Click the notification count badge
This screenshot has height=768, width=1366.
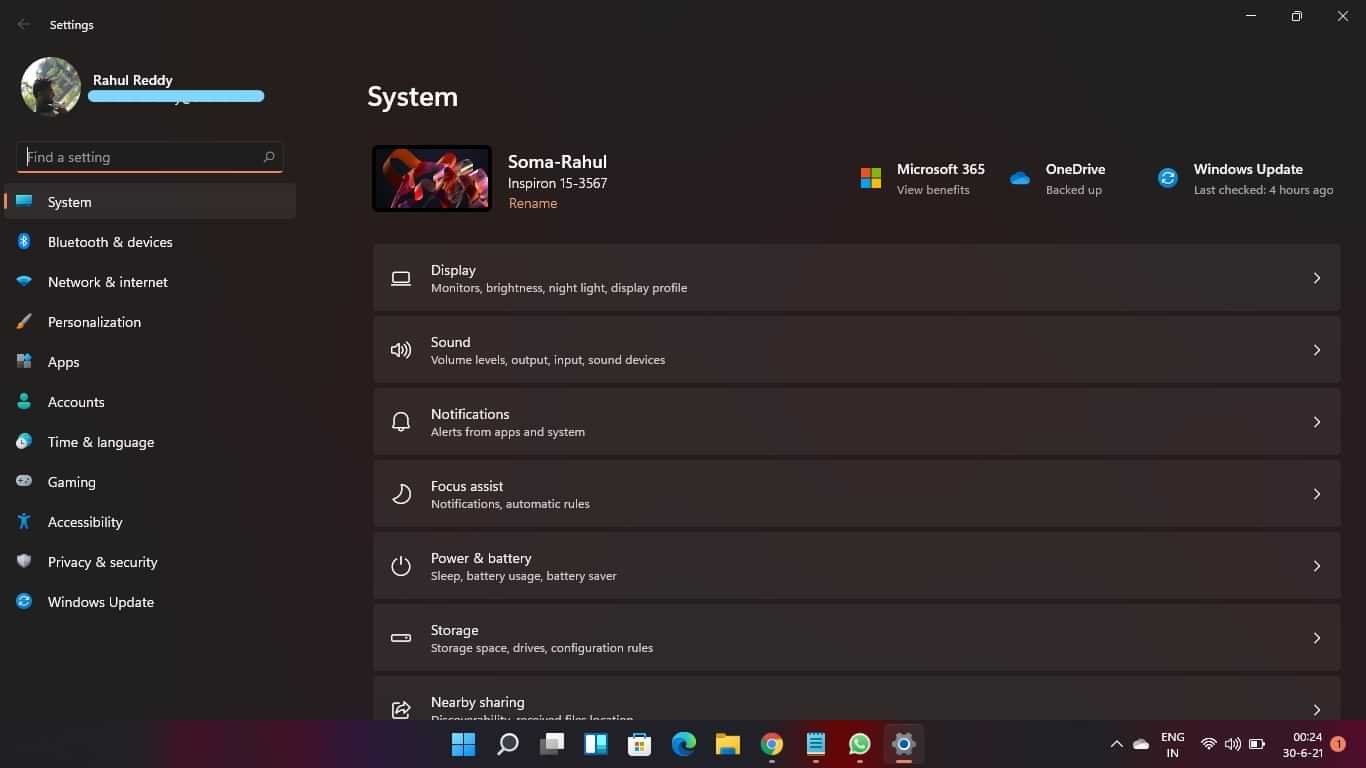click(x=1338, y=745)
